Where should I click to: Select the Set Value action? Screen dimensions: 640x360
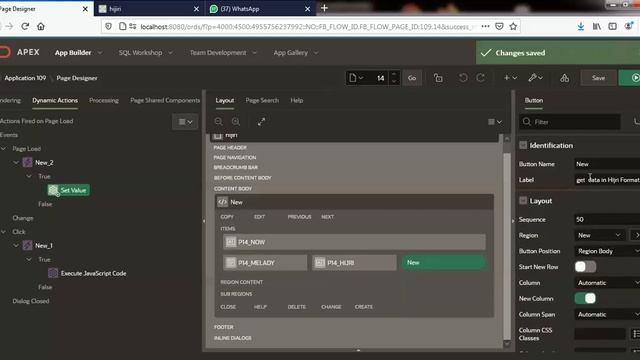(69, 190)
